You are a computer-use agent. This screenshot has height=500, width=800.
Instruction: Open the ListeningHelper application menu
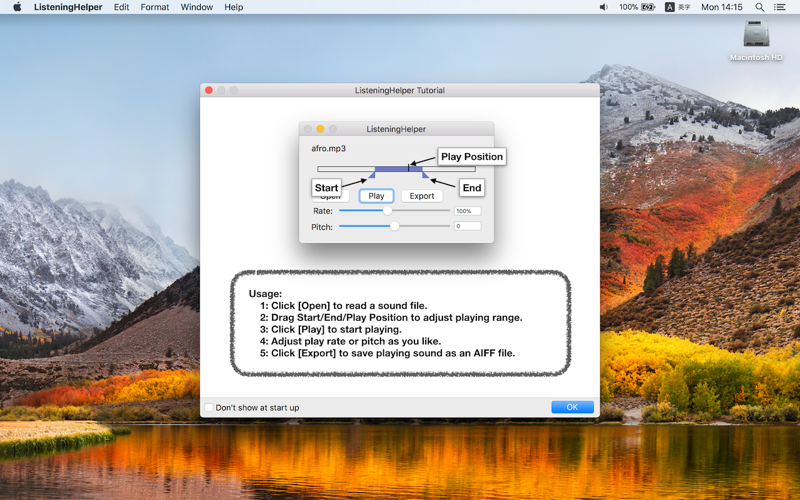point(68,7)
